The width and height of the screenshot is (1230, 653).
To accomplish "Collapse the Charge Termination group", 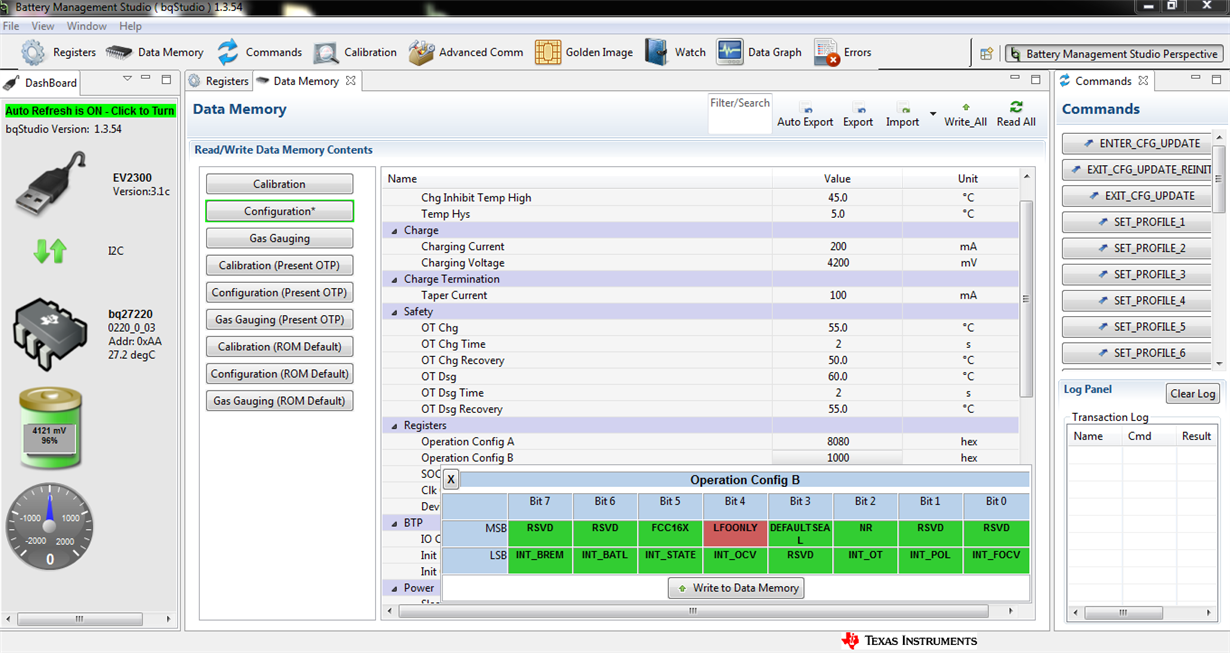I will (393, 279).
